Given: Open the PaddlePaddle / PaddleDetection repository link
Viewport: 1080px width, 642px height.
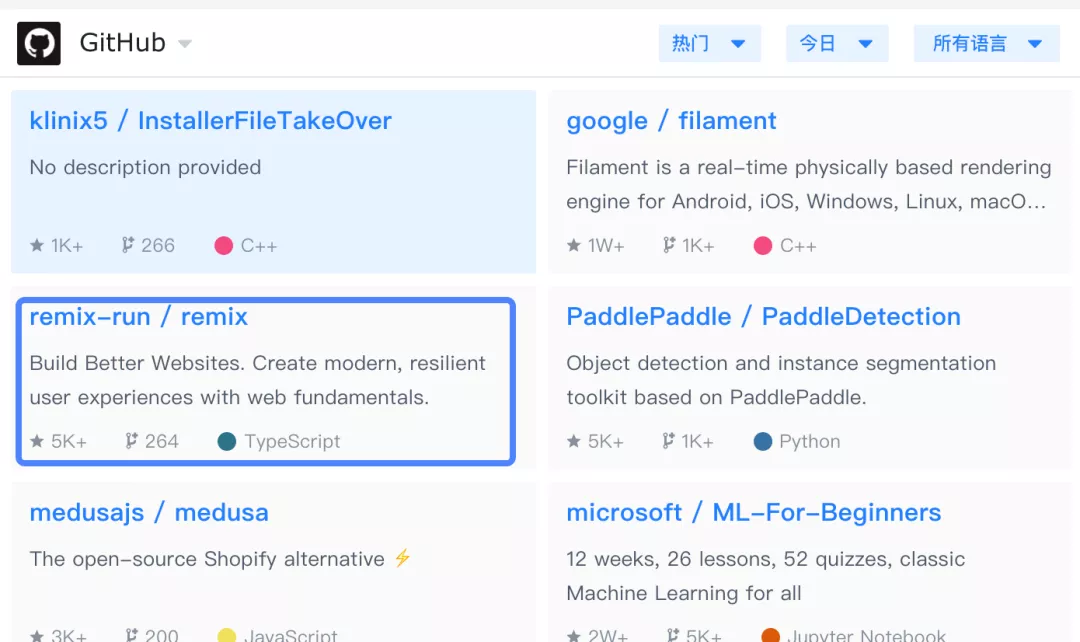Looking at the screenshot, I should point(763,316).
